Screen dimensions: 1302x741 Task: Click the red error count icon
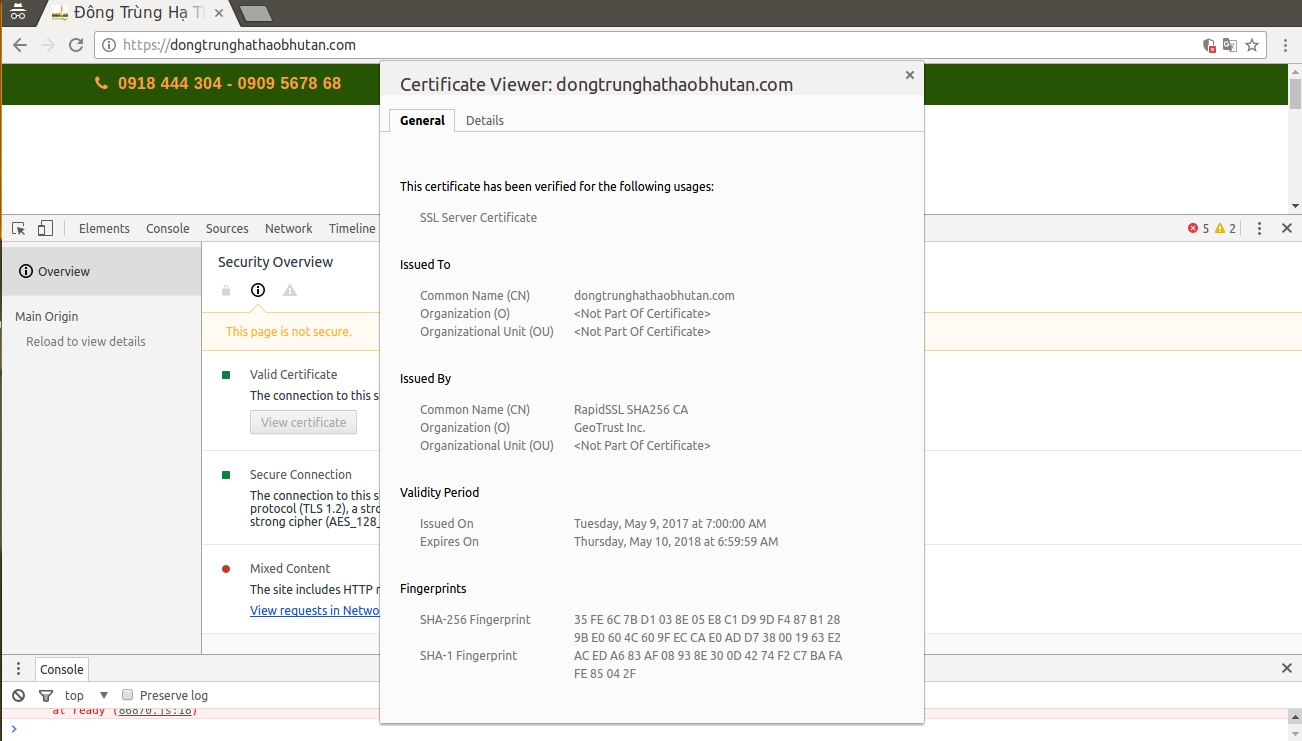coord(1193,228)
